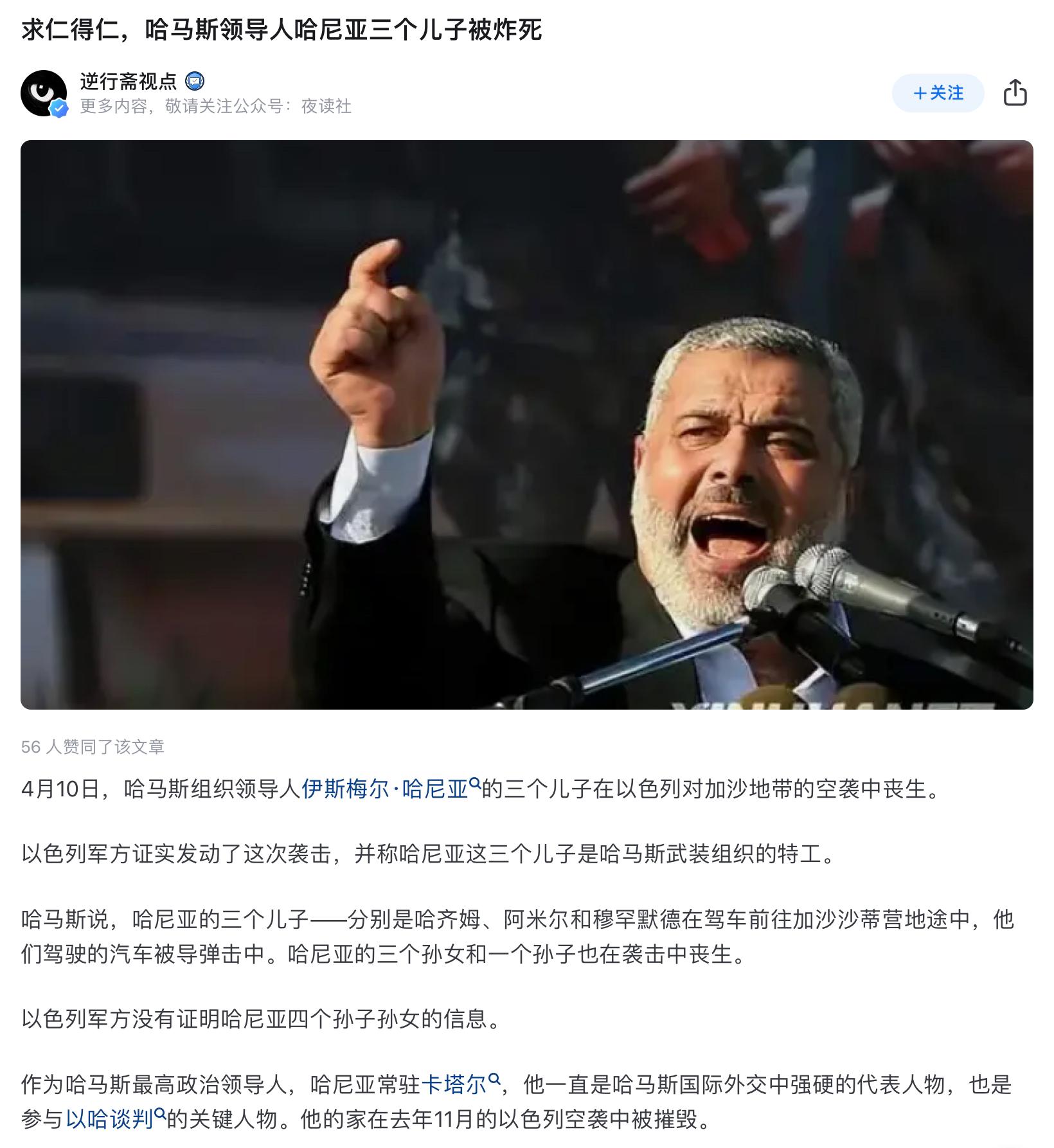Click the badge icon after 逆行斋视点 name

pyautogui.click(x=195, y=81)
